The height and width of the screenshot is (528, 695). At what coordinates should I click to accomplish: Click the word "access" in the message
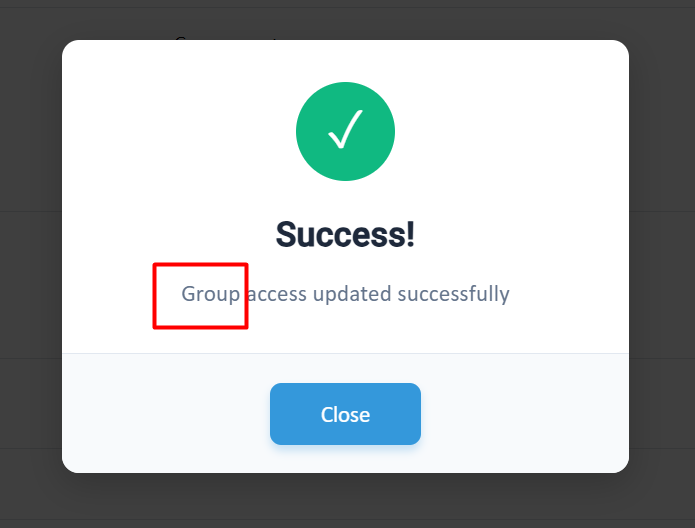[277, 294]
